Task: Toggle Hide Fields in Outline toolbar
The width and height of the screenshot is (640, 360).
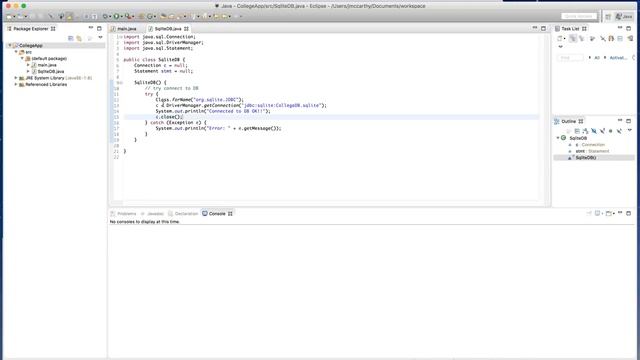Action: 594,131
